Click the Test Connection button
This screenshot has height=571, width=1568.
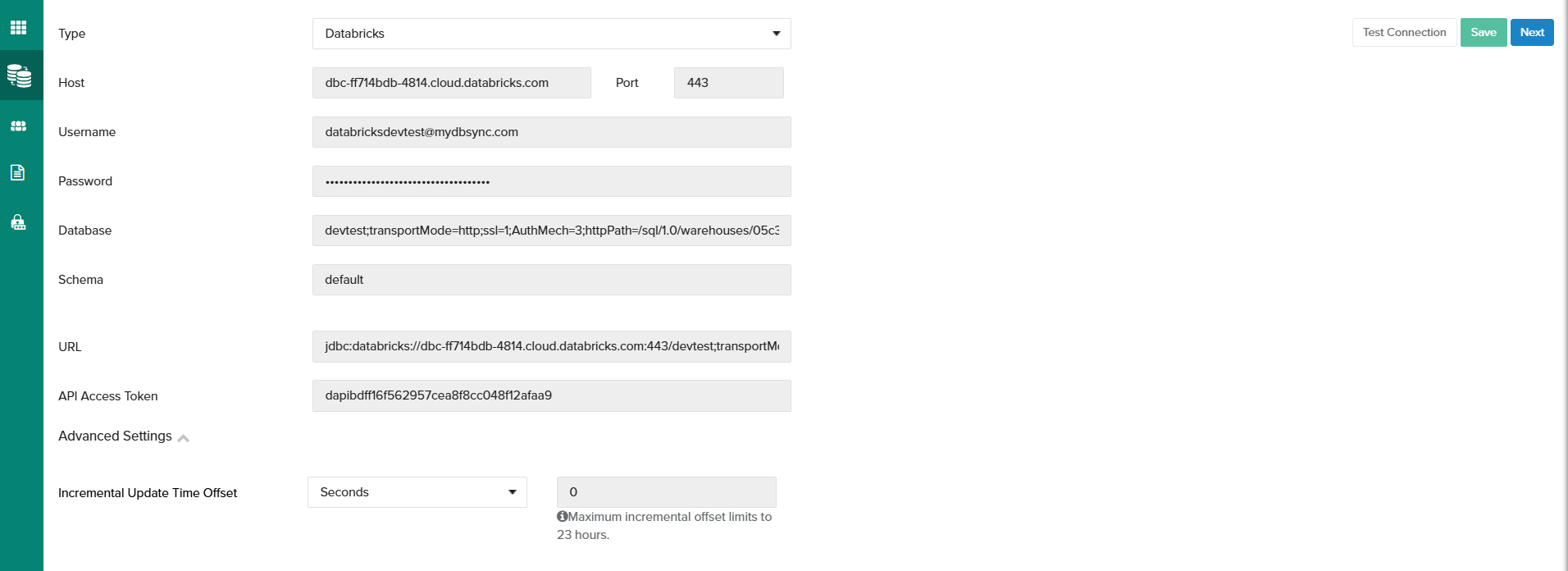pyautogui.click(x=1404, y=33)
